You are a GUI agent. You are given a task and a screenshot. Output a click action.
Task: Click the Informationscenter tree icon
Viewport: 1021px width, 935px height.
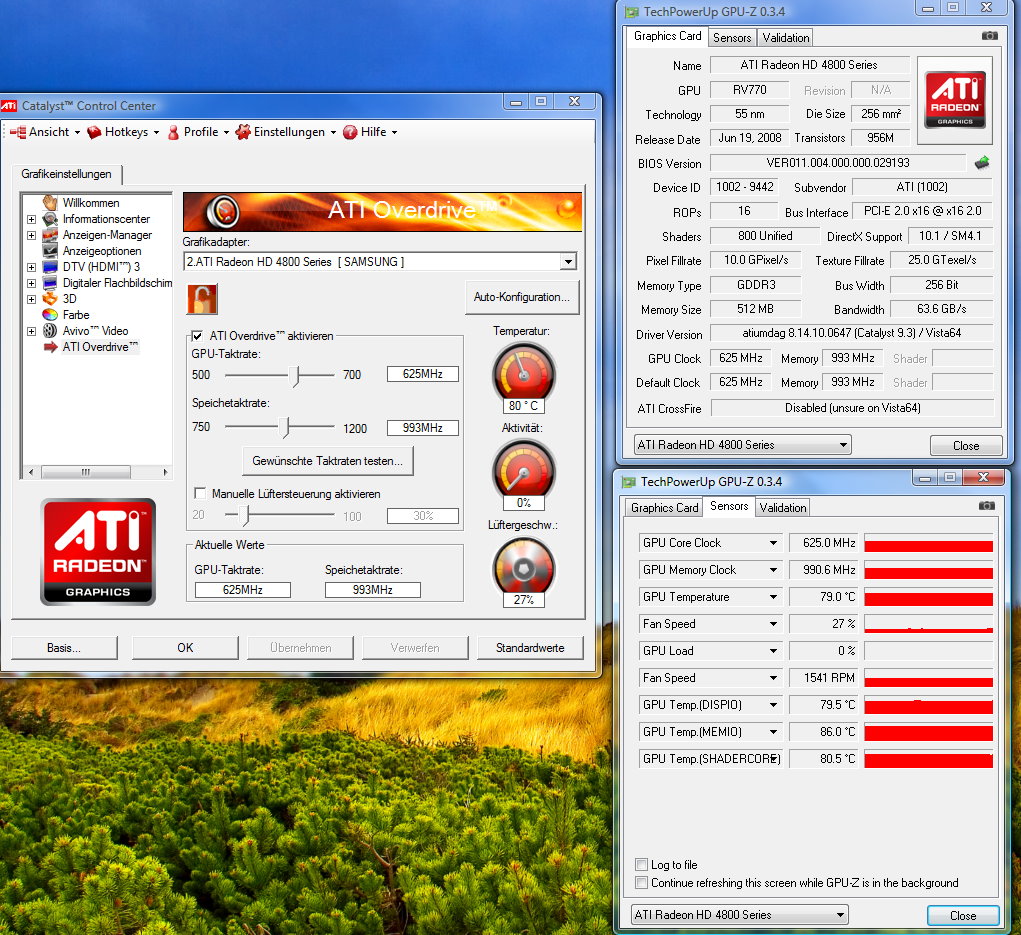[50, 219]
